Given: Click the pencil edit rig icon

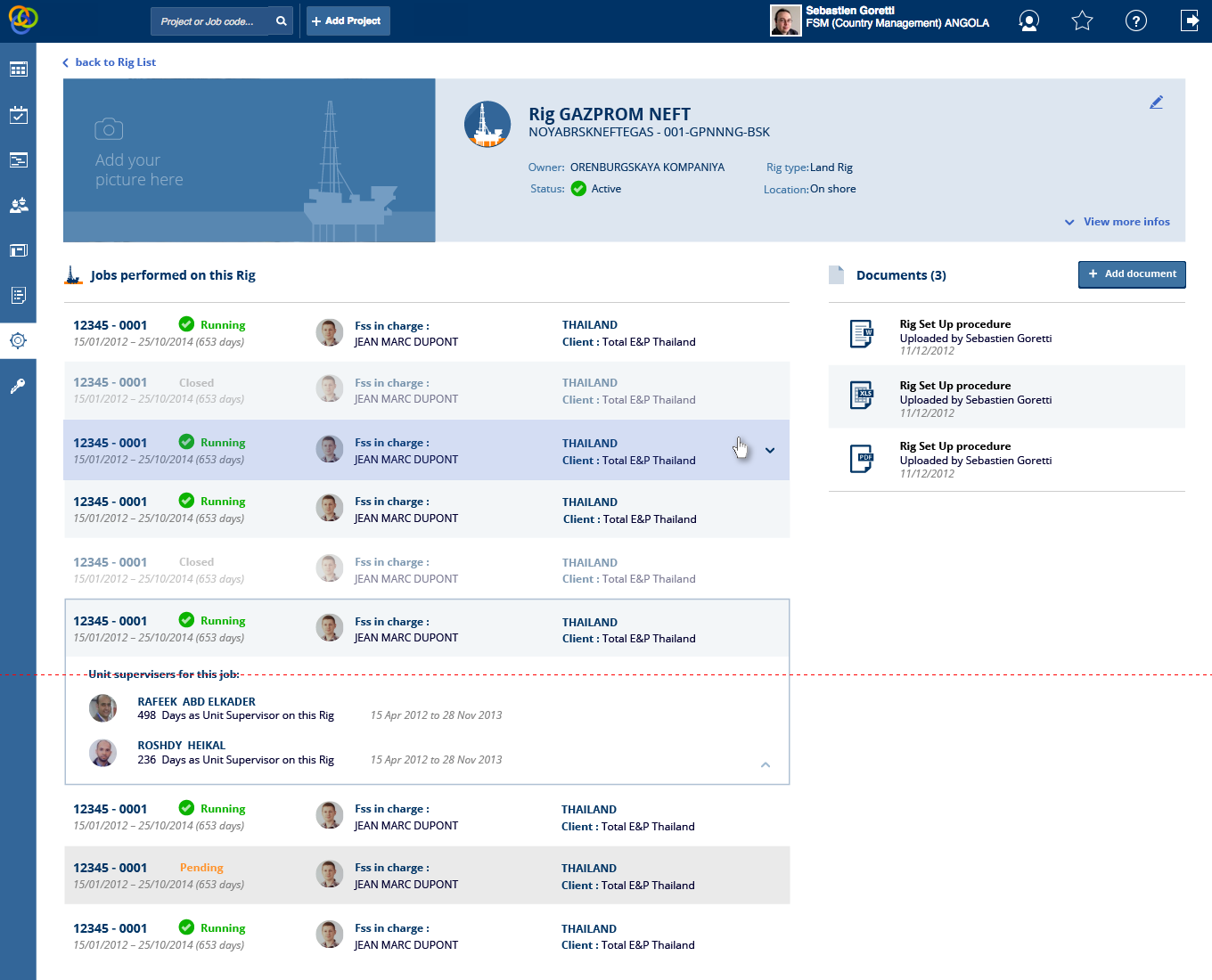Looking at the screenshot, I should click(x=1156, y=102).
